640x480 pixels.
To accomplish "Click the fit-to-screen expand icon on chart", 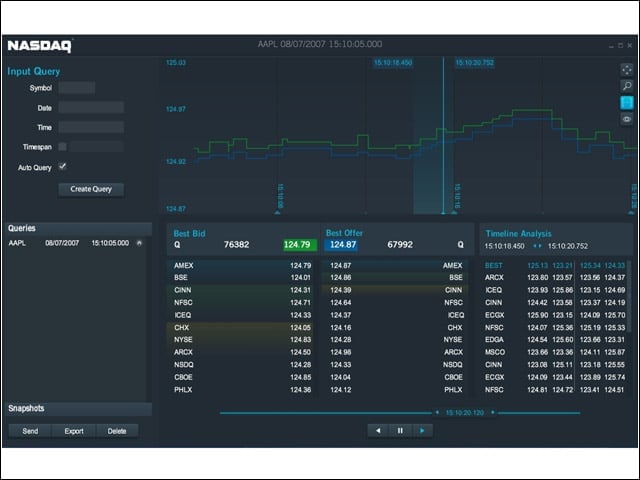I will (x=627, y=69).
